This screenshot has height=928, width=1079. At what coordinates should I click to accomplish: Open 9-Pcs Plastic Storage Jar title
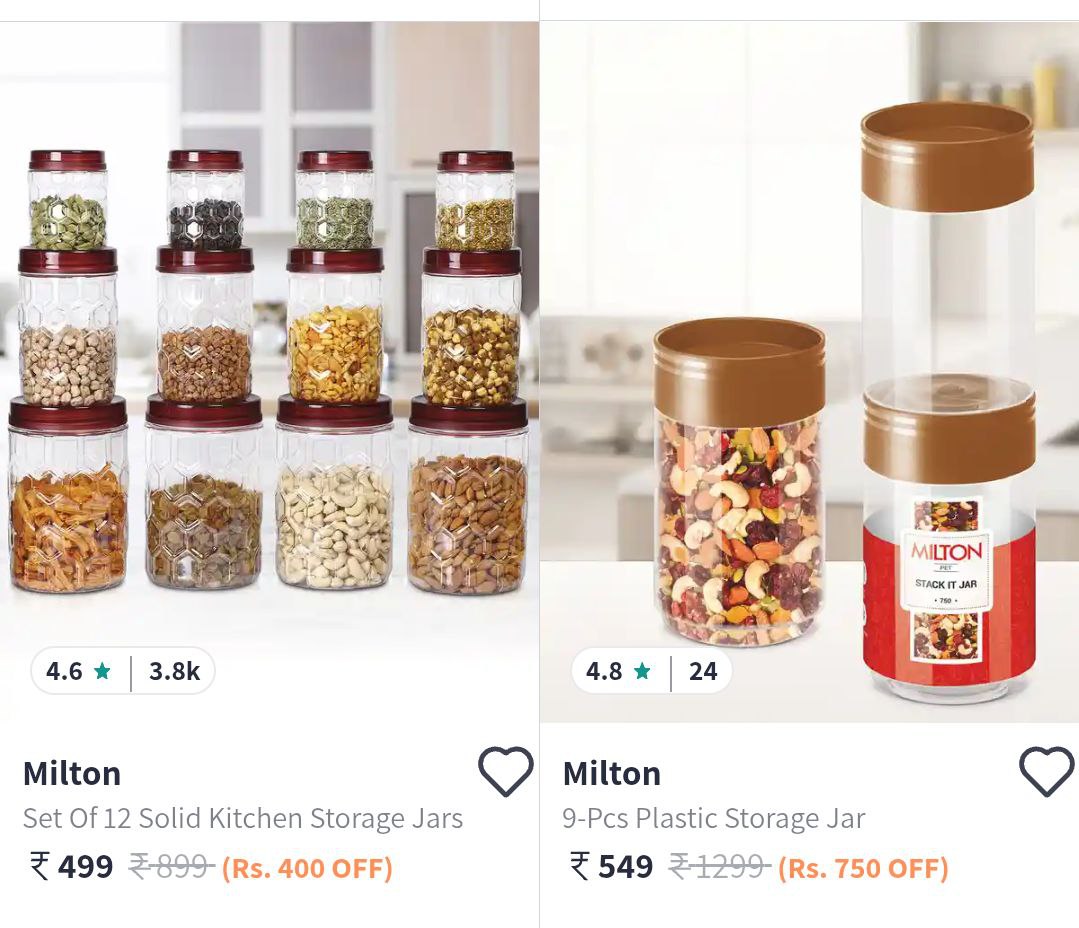tap(714, 818)
